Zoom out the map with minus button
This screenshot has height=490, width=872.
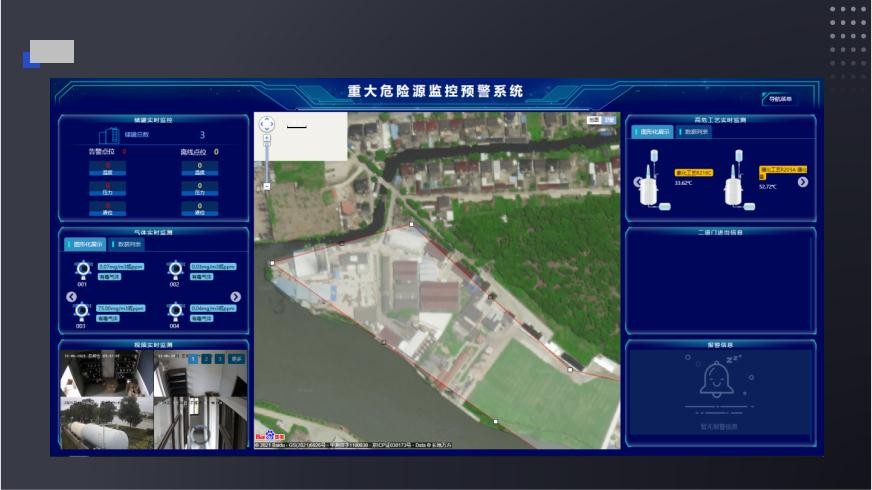pos(267,186)
